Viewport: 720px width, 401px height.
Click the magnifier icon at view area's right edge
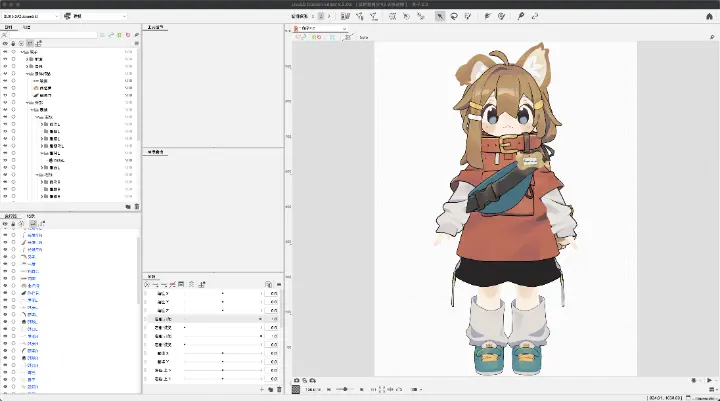(x=712, y=37)
